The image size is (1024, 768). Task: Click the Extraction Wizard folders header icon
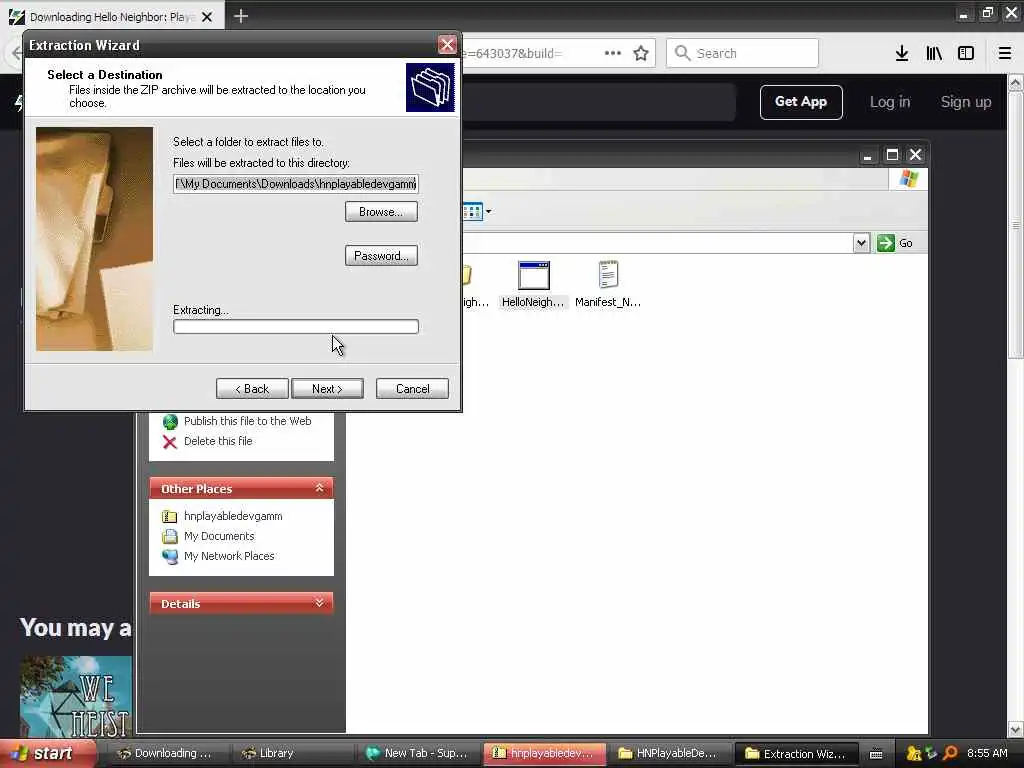tap(430, 87)
